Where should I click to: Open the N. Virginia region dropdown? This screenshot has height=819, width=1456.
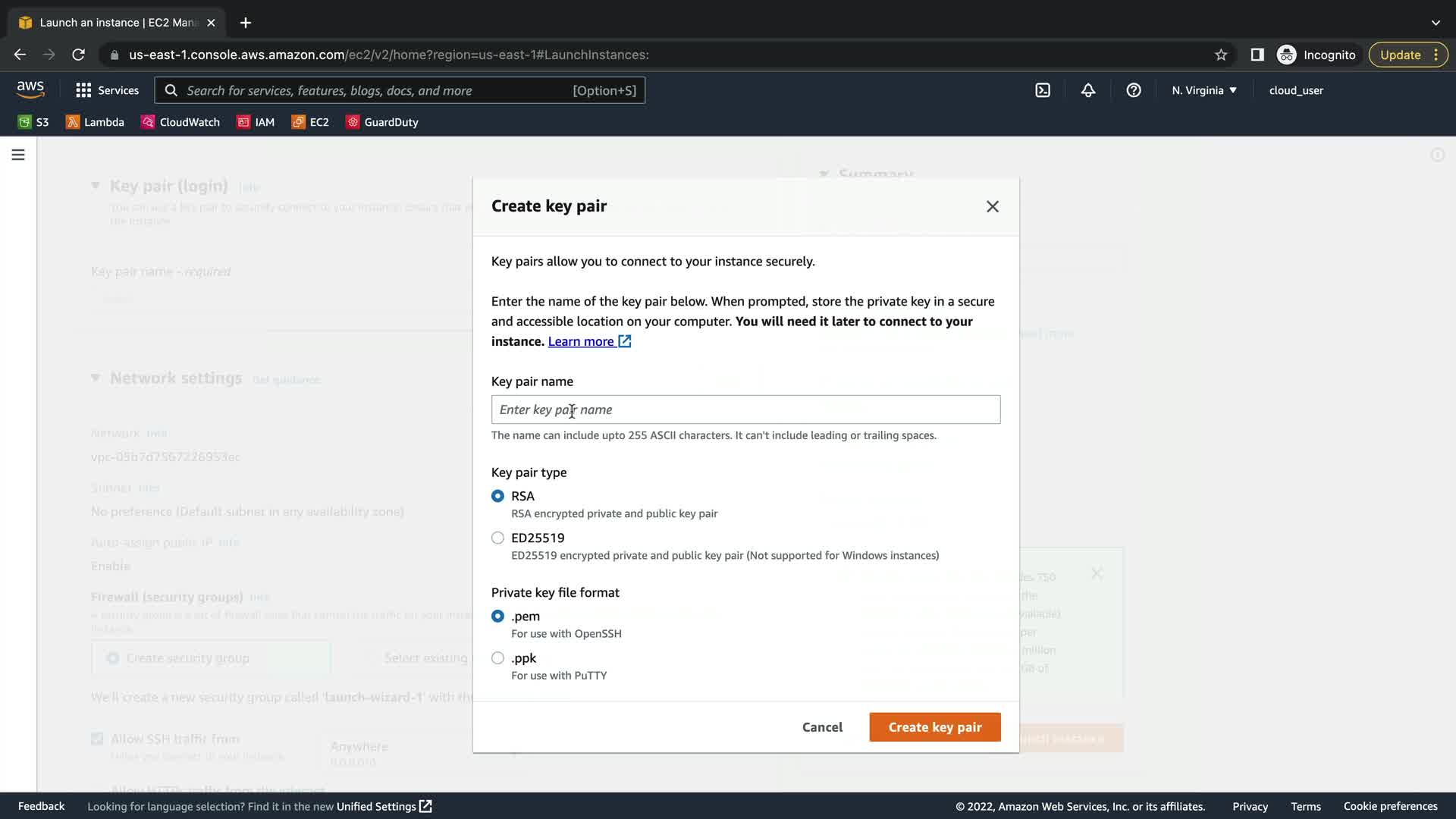click(x=1203, y=90)
